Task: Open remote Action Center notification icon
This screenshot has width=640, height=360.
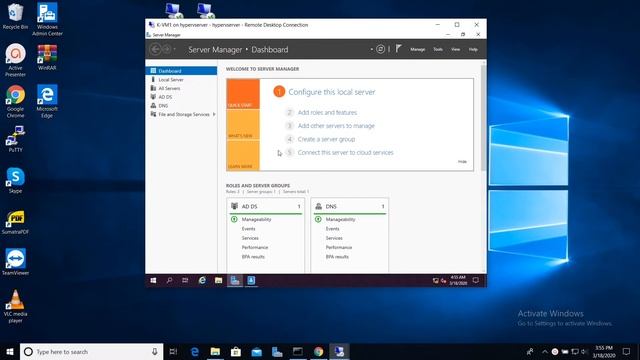Action: tap(476, 280)
